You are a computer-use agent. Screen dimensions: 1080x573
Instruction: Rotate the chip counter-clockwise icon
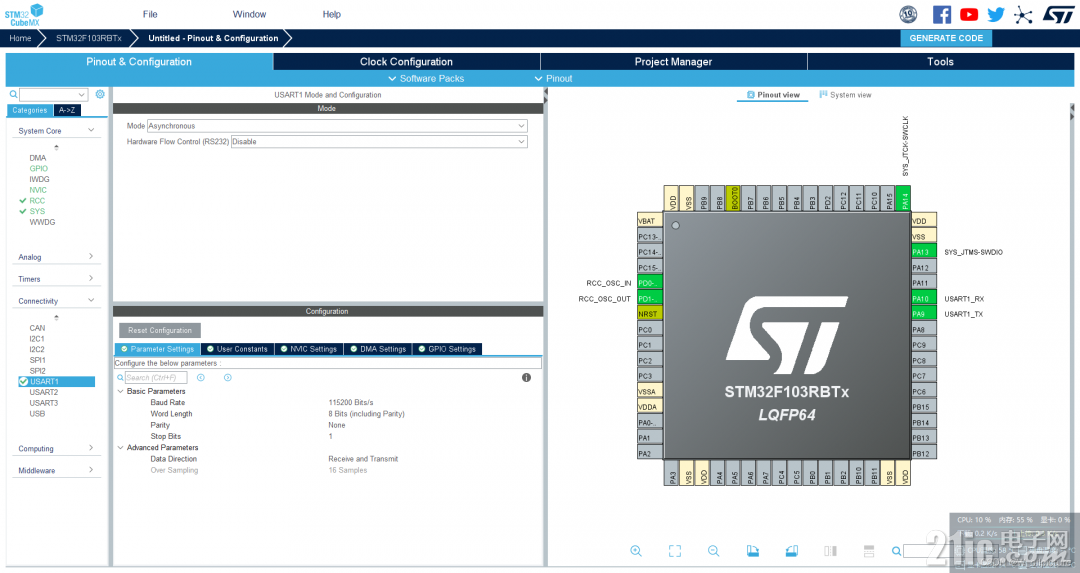792,551
